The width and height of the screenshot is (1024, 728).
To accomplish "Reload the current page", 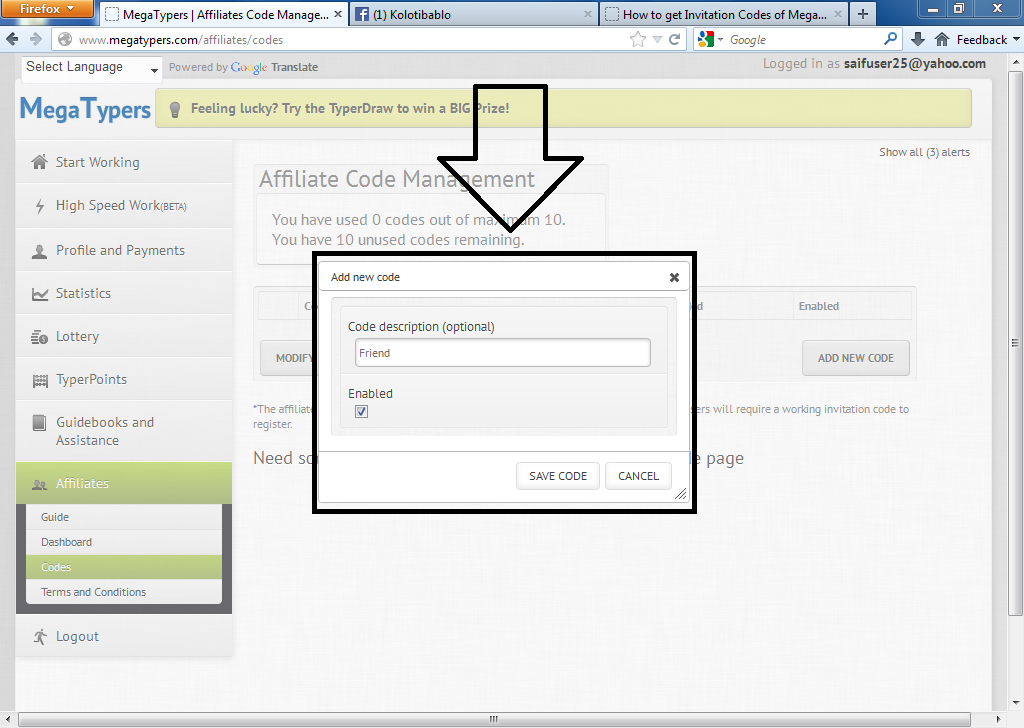I will tap(675, 40).
